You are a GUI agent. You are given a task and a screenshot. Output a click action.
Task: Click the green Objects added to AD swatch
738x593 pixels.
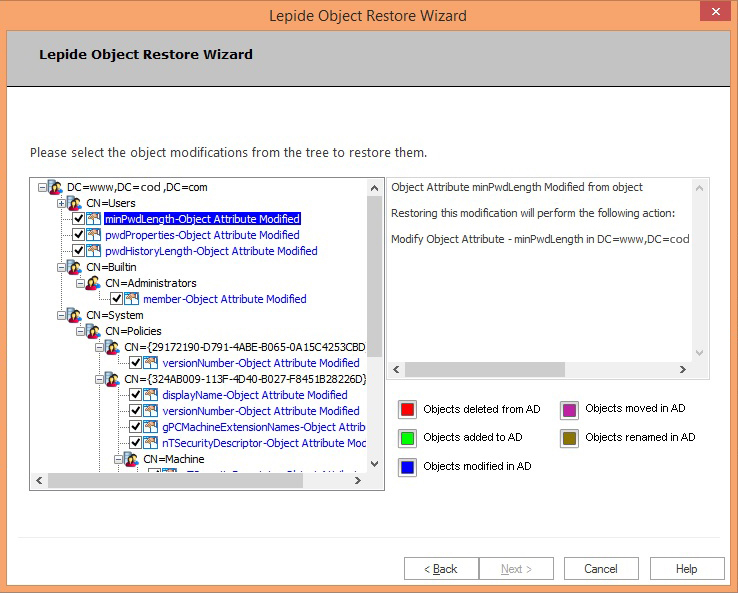pyautogui.click(x=407, y=438)
